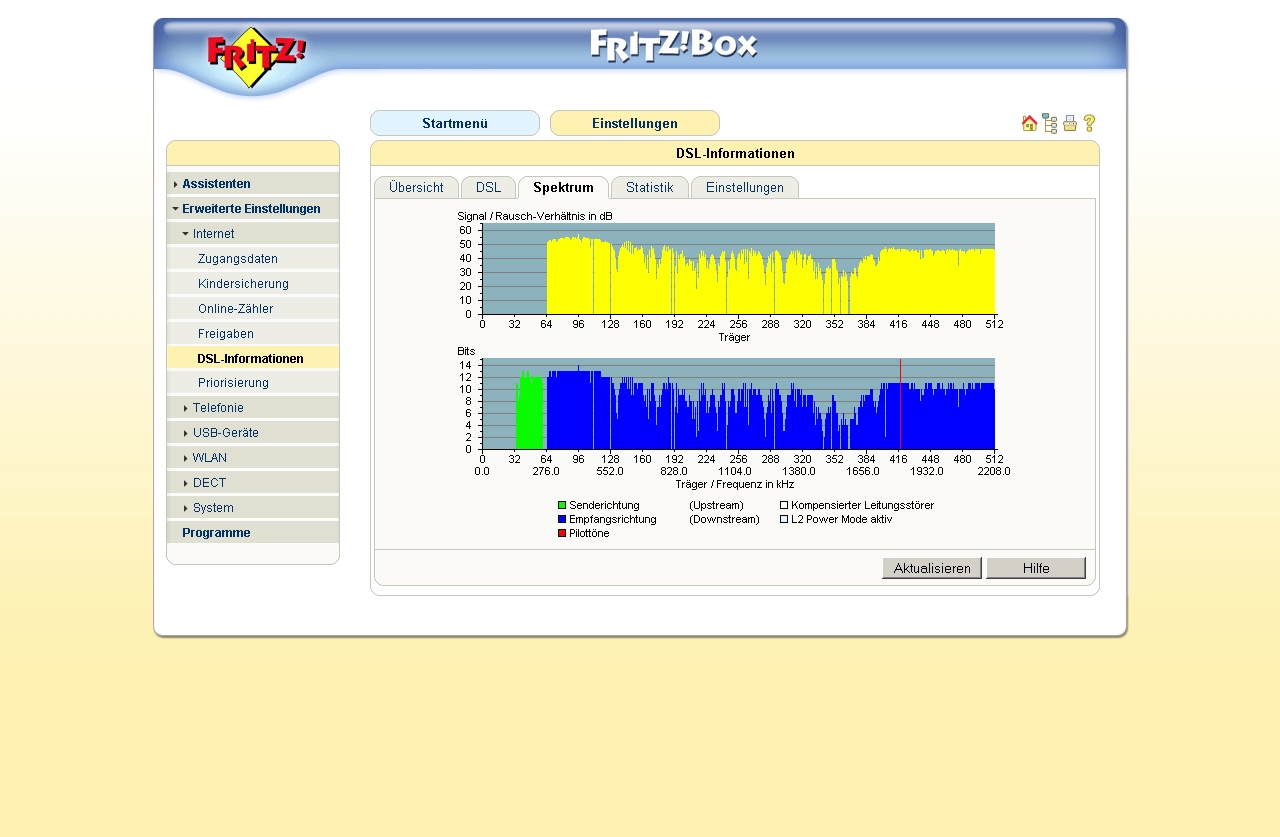Click the printer icon
Screen dimensions: 1280x837
coord(1069,123)
